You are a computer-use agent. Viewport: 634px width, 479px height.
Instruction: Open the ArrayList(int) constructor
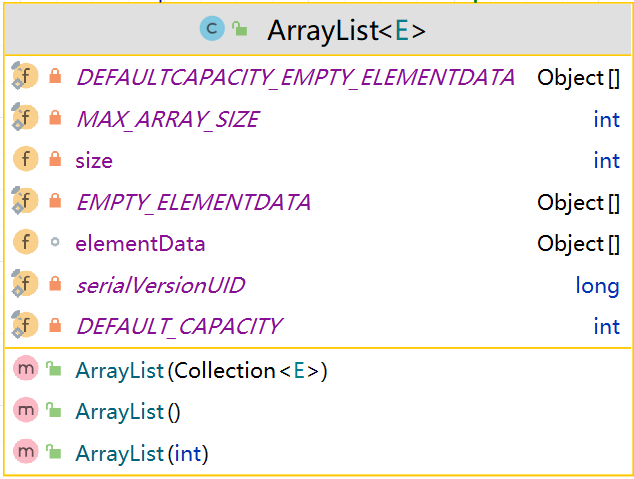pyautogui.click(x=141, y=453)
